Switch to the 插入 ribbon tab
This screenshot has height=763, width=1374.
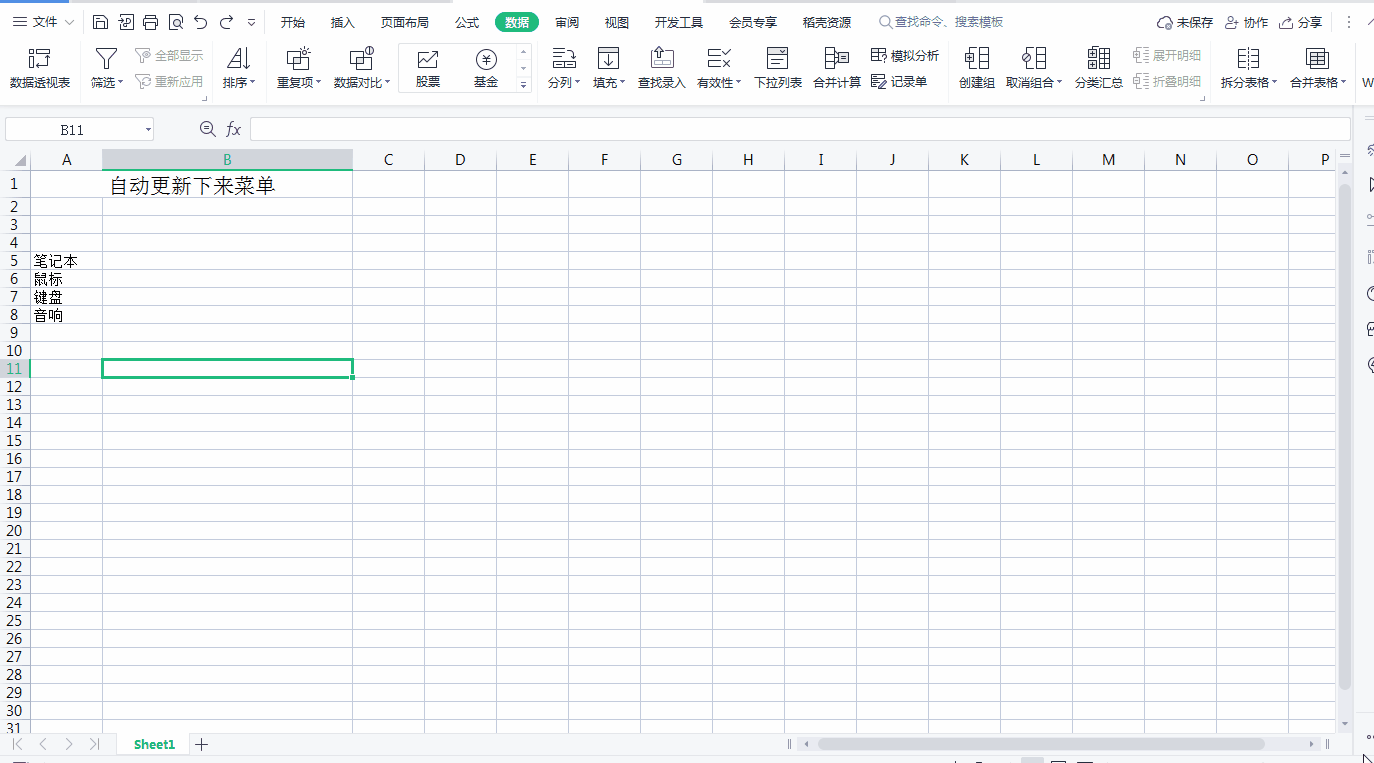click(x=343, y=22)
